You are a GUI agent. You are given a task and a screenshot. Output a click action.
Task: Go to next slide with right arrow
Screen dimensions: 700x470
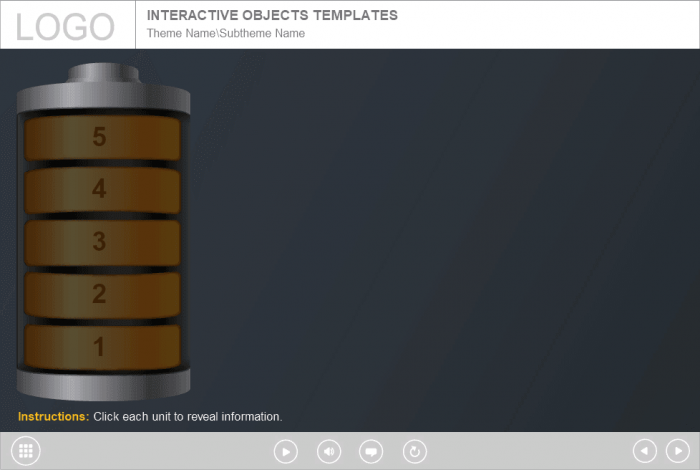click(677, 451)
